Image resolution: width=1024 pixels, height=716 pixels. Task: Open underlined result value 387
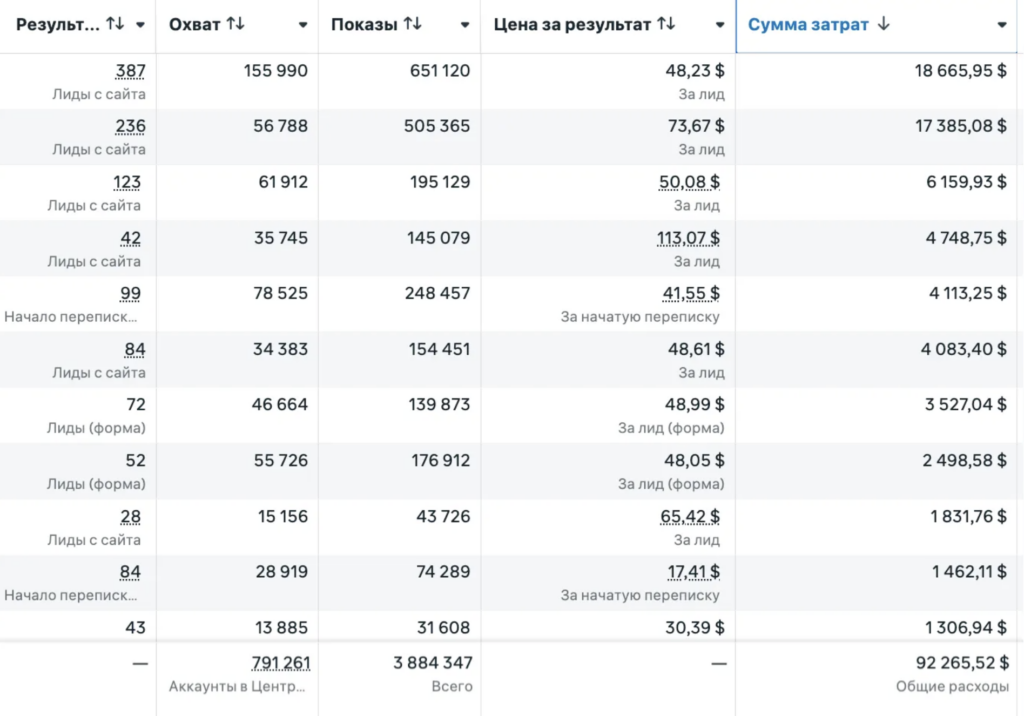[131, 71]
